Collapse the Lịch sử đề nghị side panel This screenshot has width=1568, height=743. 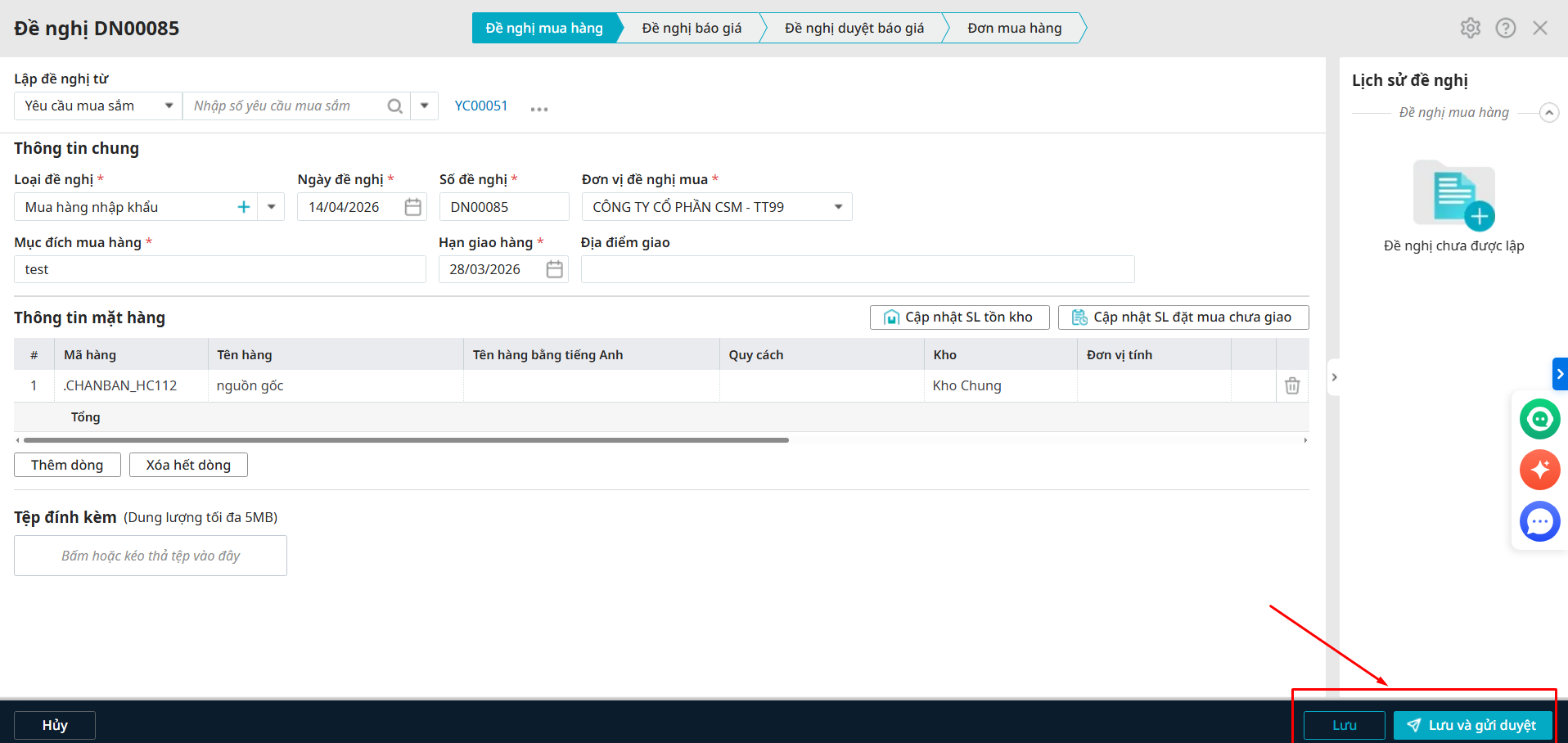click(x=1334, y=377)
